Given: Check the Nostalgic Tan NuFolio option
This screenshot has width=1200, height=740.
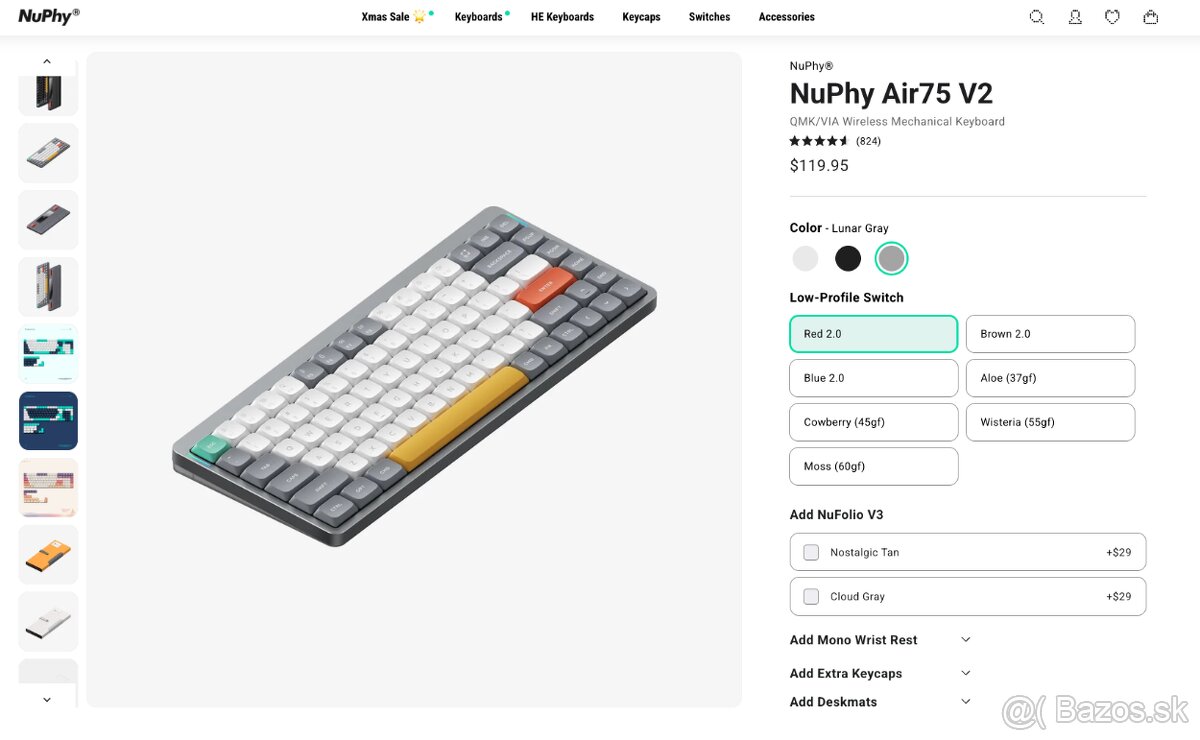Looking at the screenshot, I should (x=811, y=552).
